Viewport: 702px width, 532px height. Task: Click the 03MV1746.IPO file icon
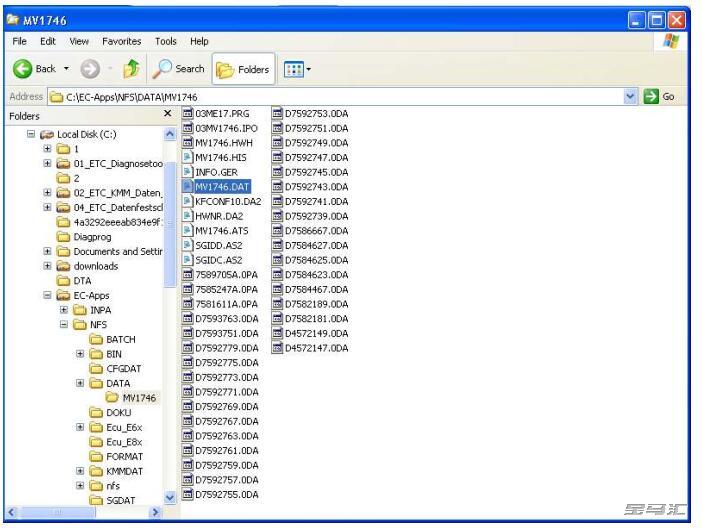pyautogui.click(x=188, y=128)
